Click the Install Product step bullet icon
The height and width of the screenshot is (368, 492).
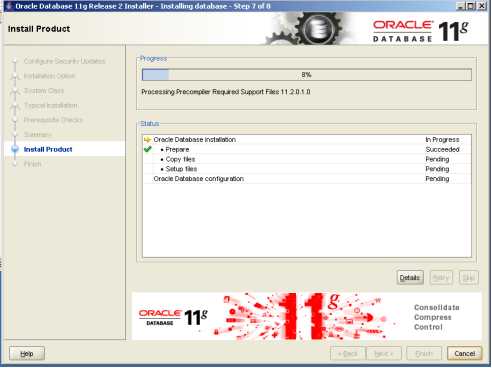point(15,149)
